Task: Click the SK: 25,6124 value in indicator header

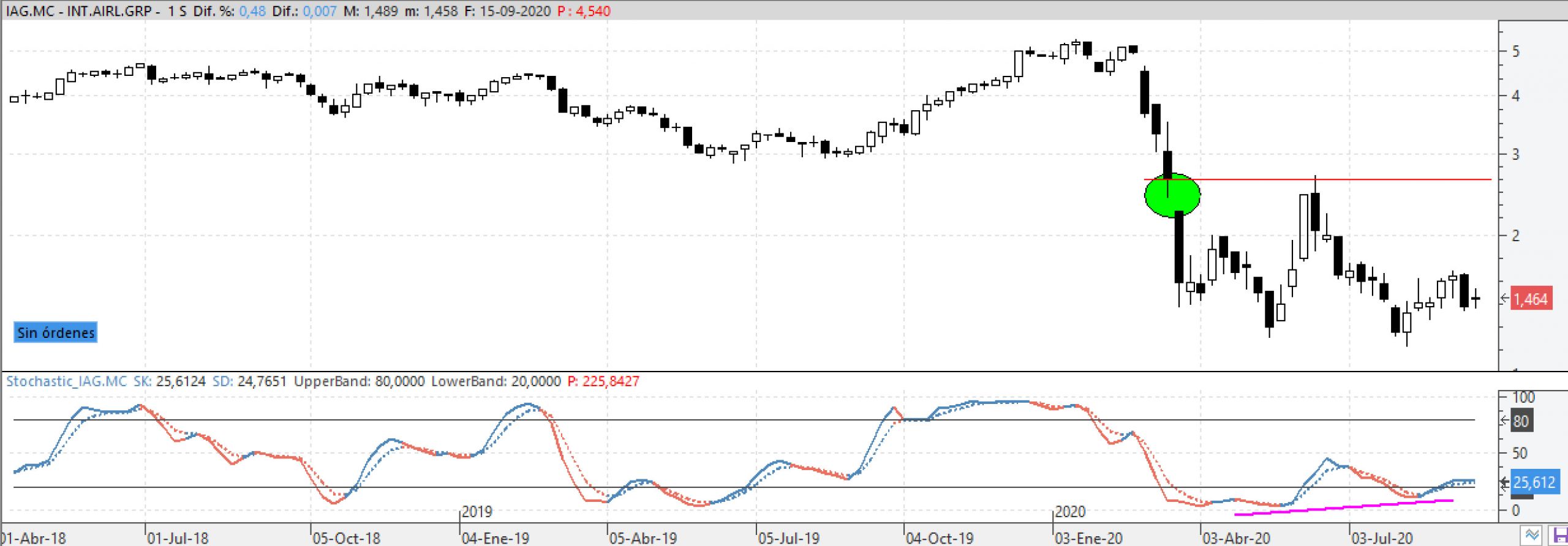Action: (x=168, y=381)
